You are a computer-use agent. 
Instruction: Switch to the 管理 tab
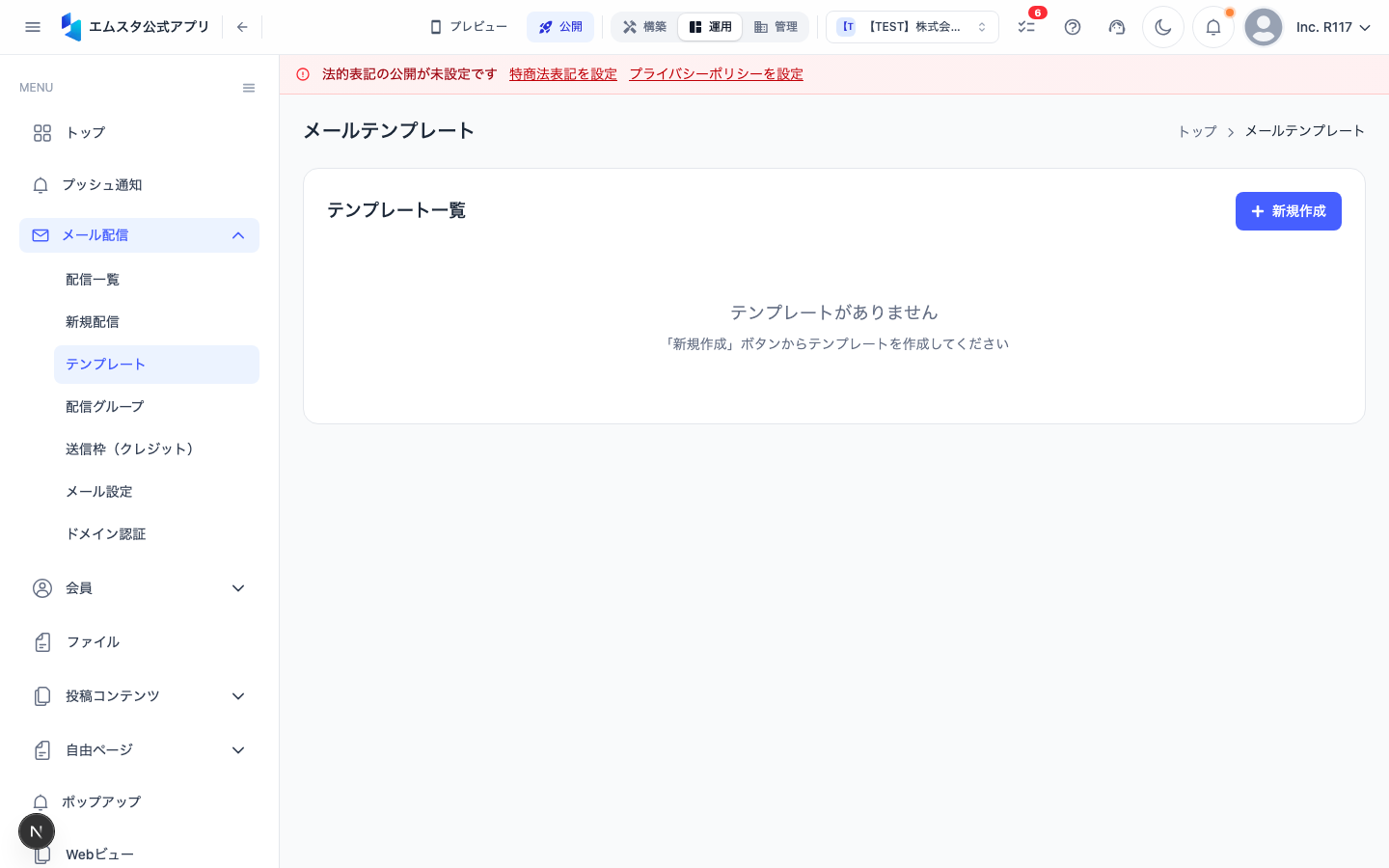(776, 27)
